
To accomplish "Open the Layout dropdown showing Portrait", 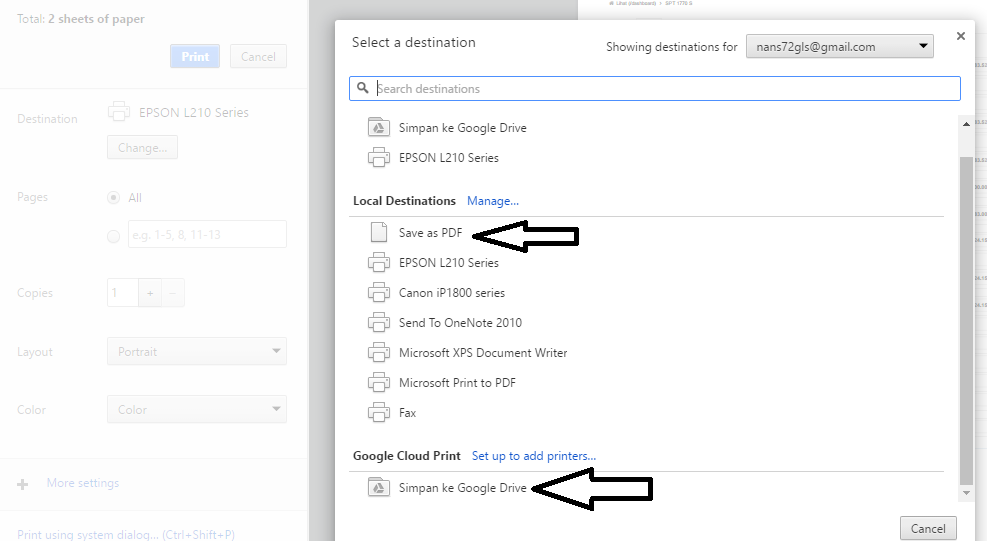I will point(196,351).
